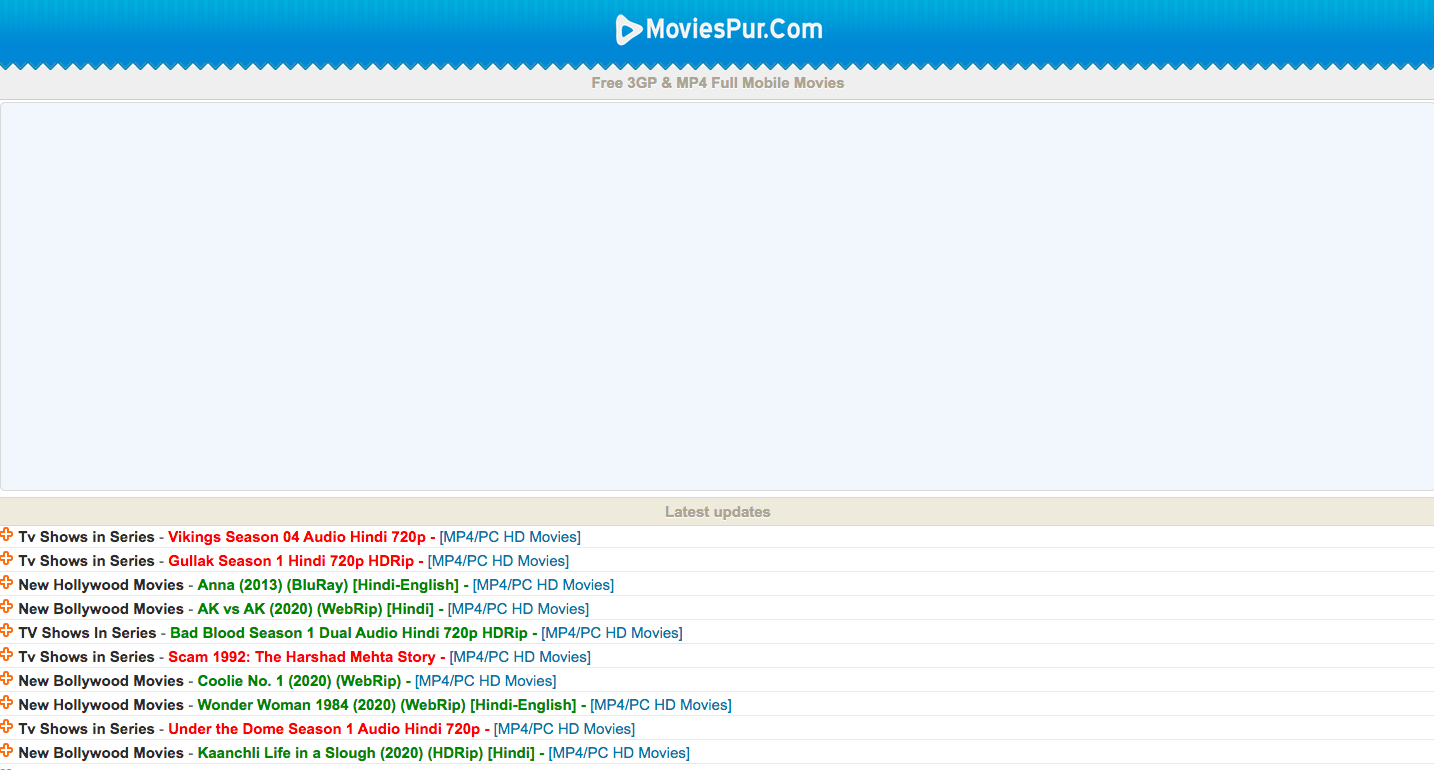Open Gullak Season 1 Hindi 720p HDRip

click(290, 561)
